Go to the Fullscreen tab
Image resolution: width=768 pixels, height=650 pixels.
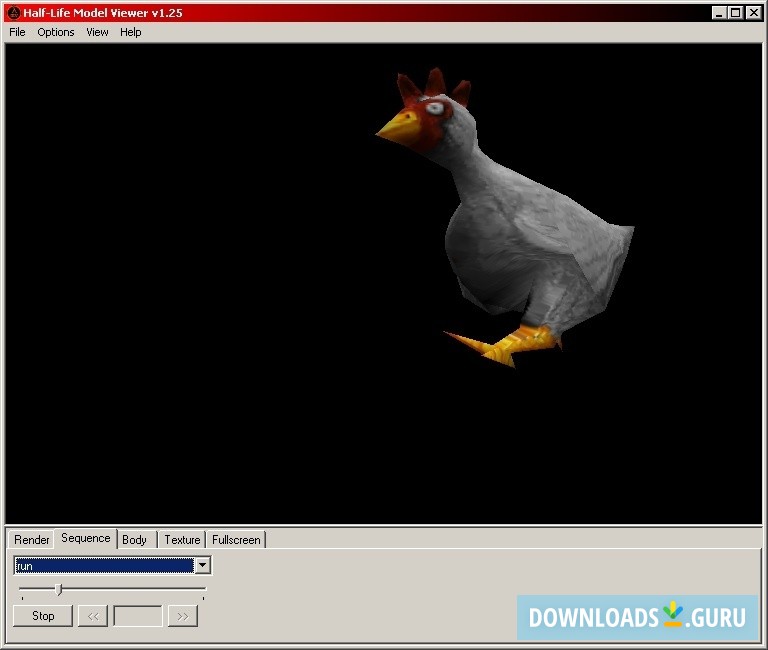(x=236, y=540)
